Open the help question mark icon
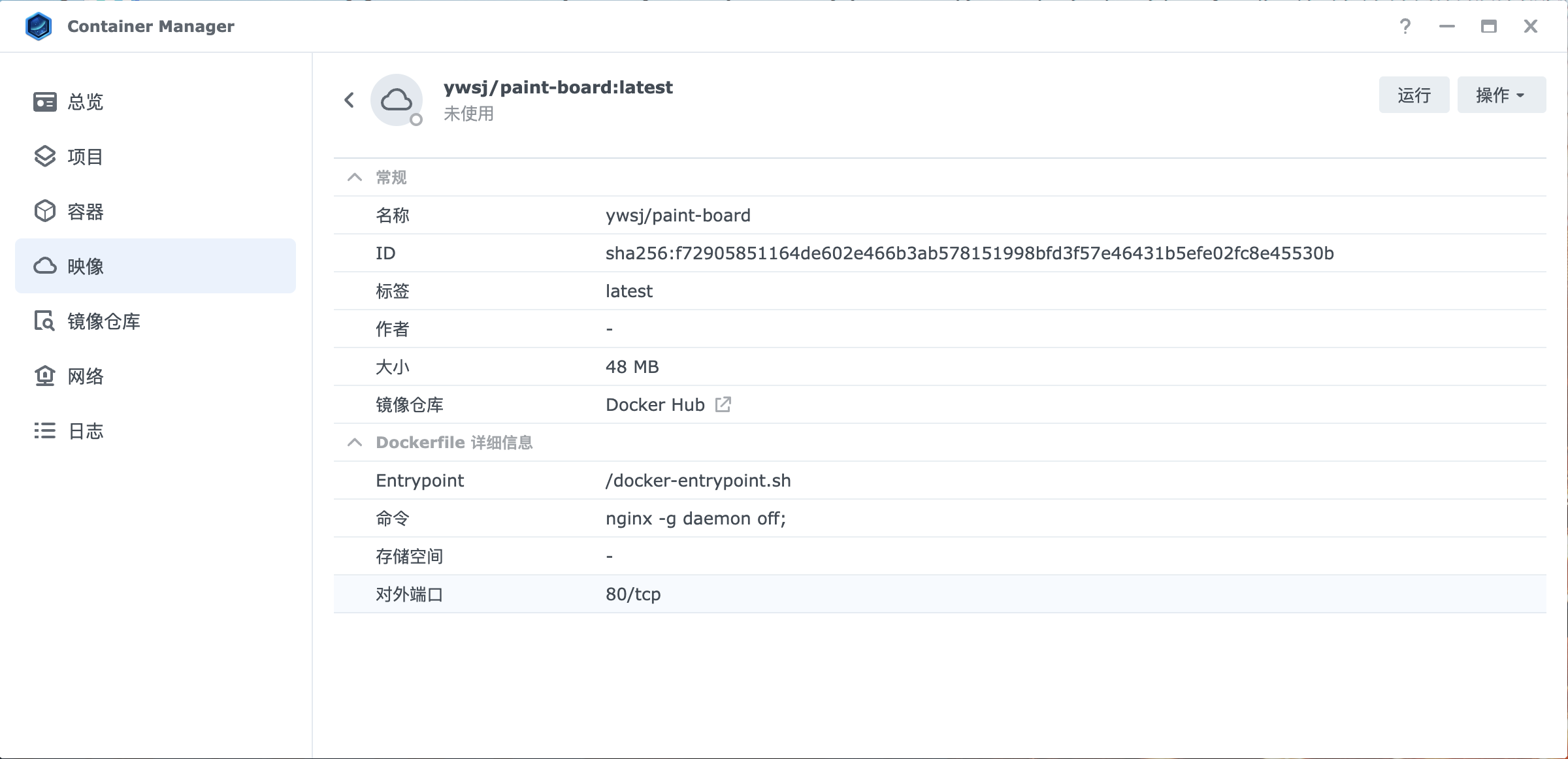This screenshot has height=759, width=1568. pyautogui.click(x=1405, y=26)
